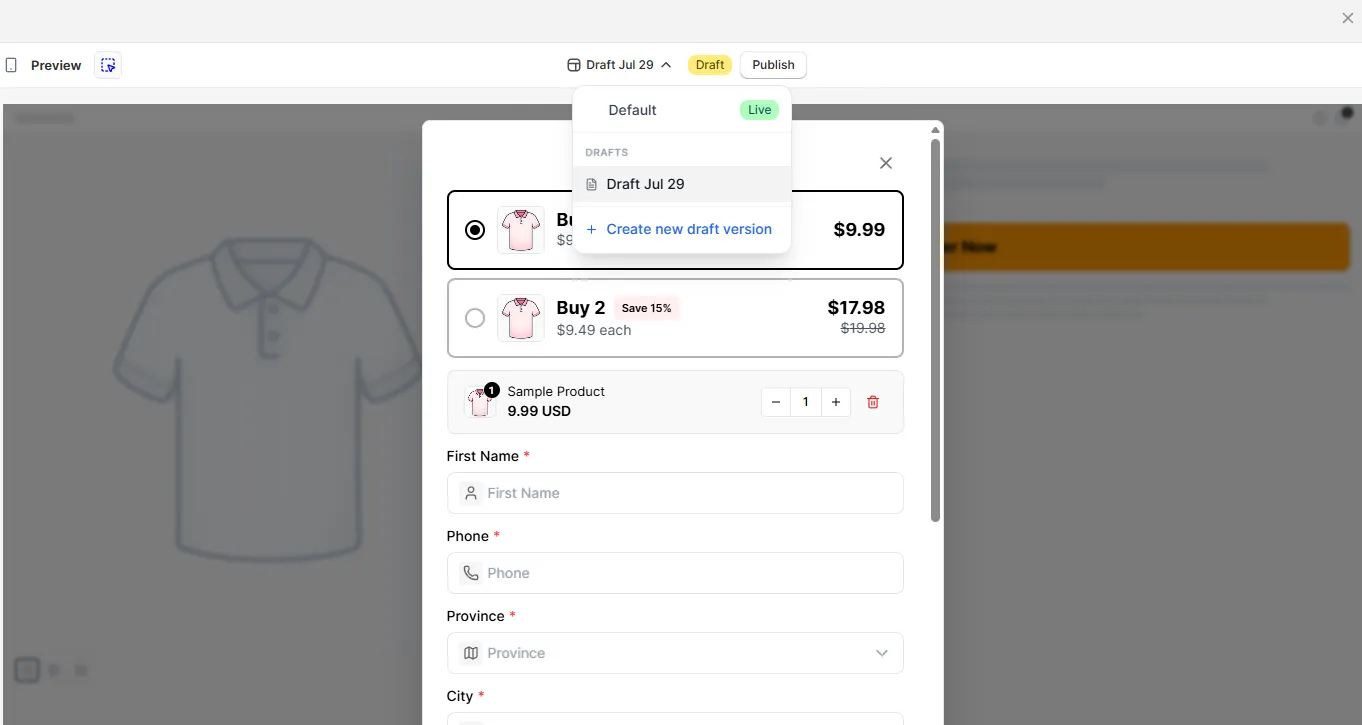Increase quantity with plus stepper
Screen dimensions: 1362x725
[x=836, y=402]
